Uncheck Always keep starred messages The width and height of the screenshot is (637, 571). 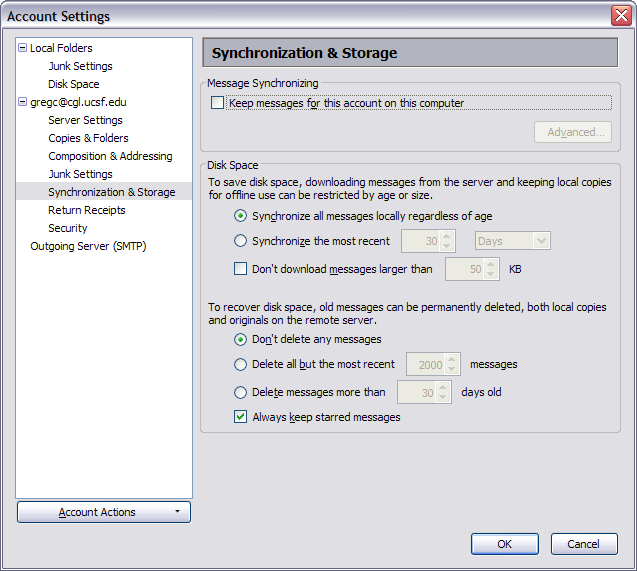click(240, 417)
